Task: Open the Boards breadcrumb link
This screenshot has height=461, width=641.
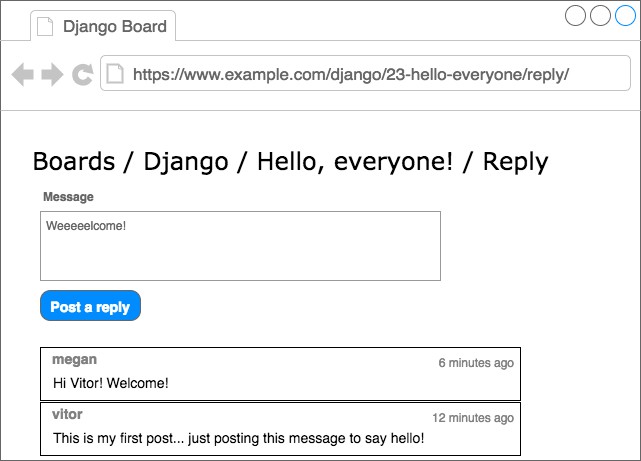Action: (74, 161)
